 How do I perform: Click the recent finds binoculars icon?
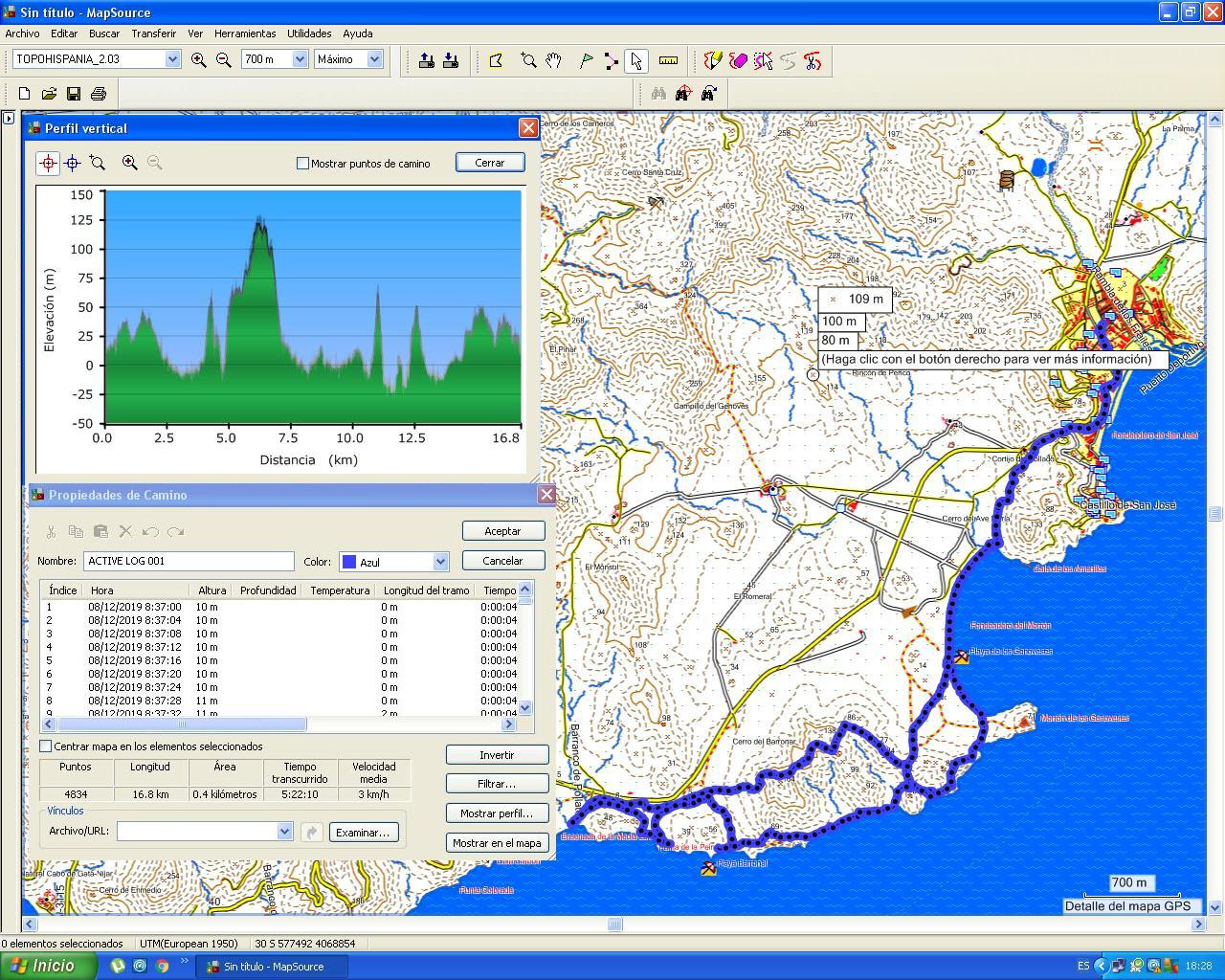point(708,93)
